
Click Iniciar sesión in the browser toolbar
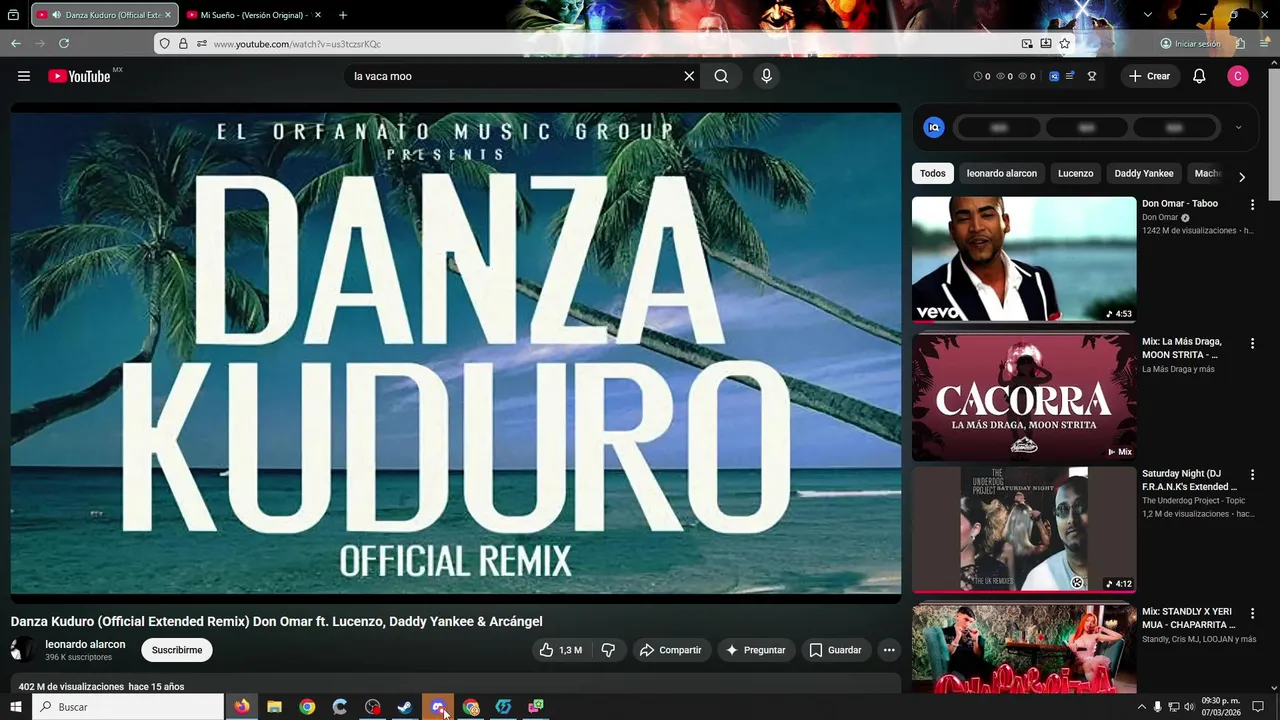pos(1190,44)
